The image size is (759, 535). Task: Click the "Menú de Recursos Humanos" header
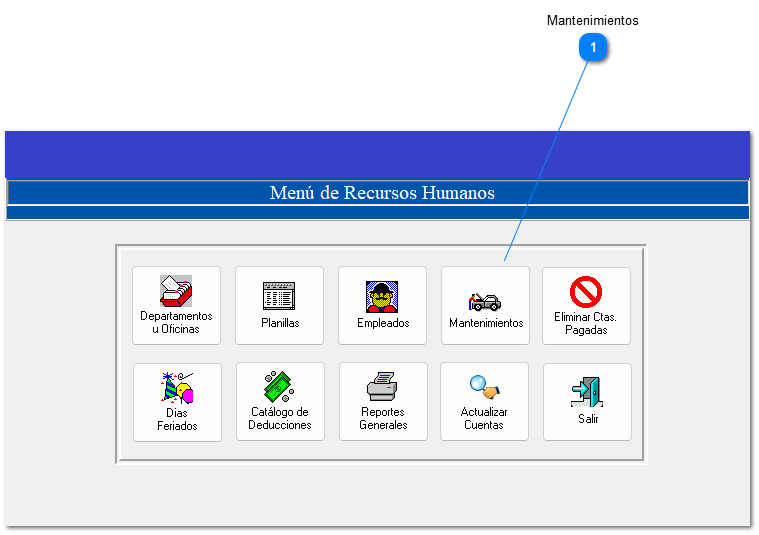click(x=381, y=193)
